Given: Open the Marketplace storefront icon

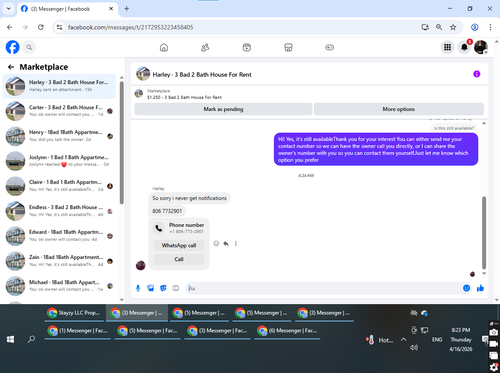Looking at the screenshot, I should (x=288, y=47).
